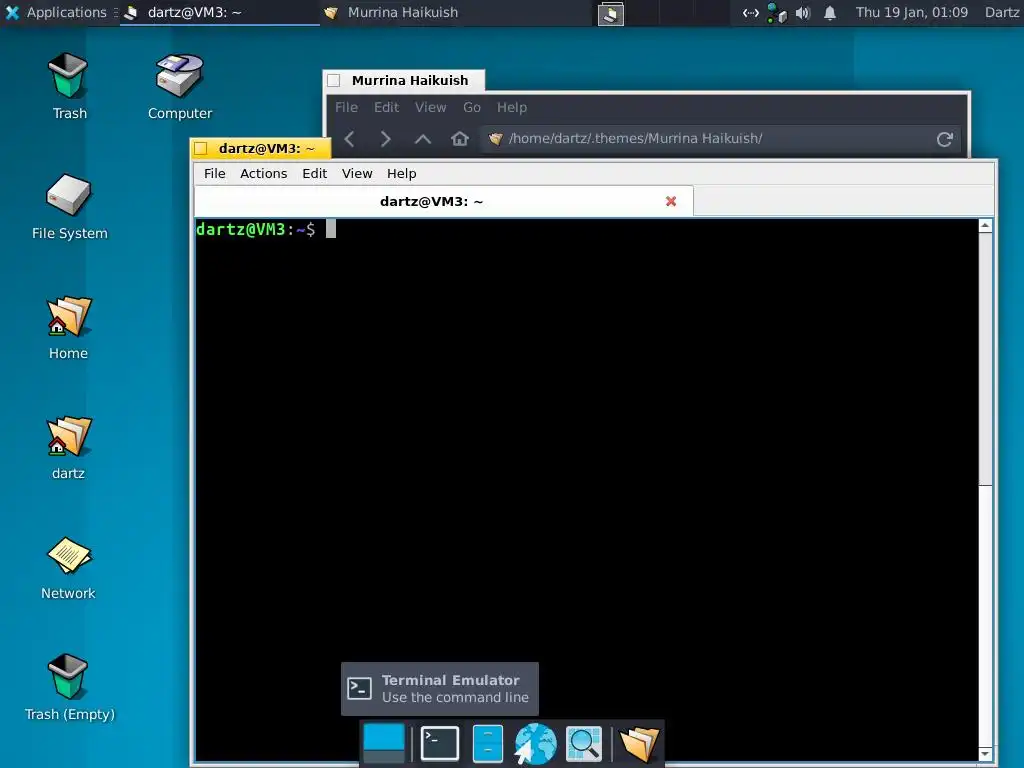This screenshot has height=768, width=1024.
Task: Open notifications bell icon
Action: (829, 12)
